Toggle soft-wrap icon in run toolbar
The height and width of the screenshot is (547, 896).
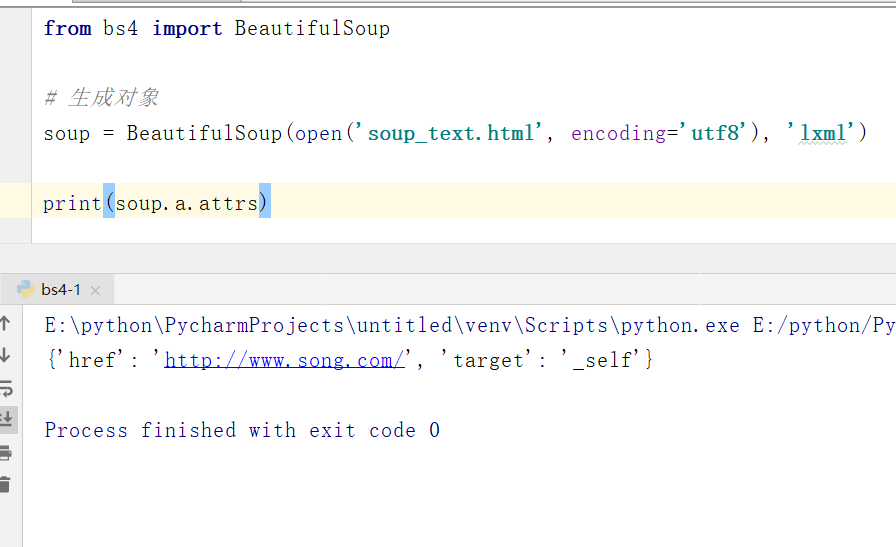pyautogui.click(x=6, y=388)
